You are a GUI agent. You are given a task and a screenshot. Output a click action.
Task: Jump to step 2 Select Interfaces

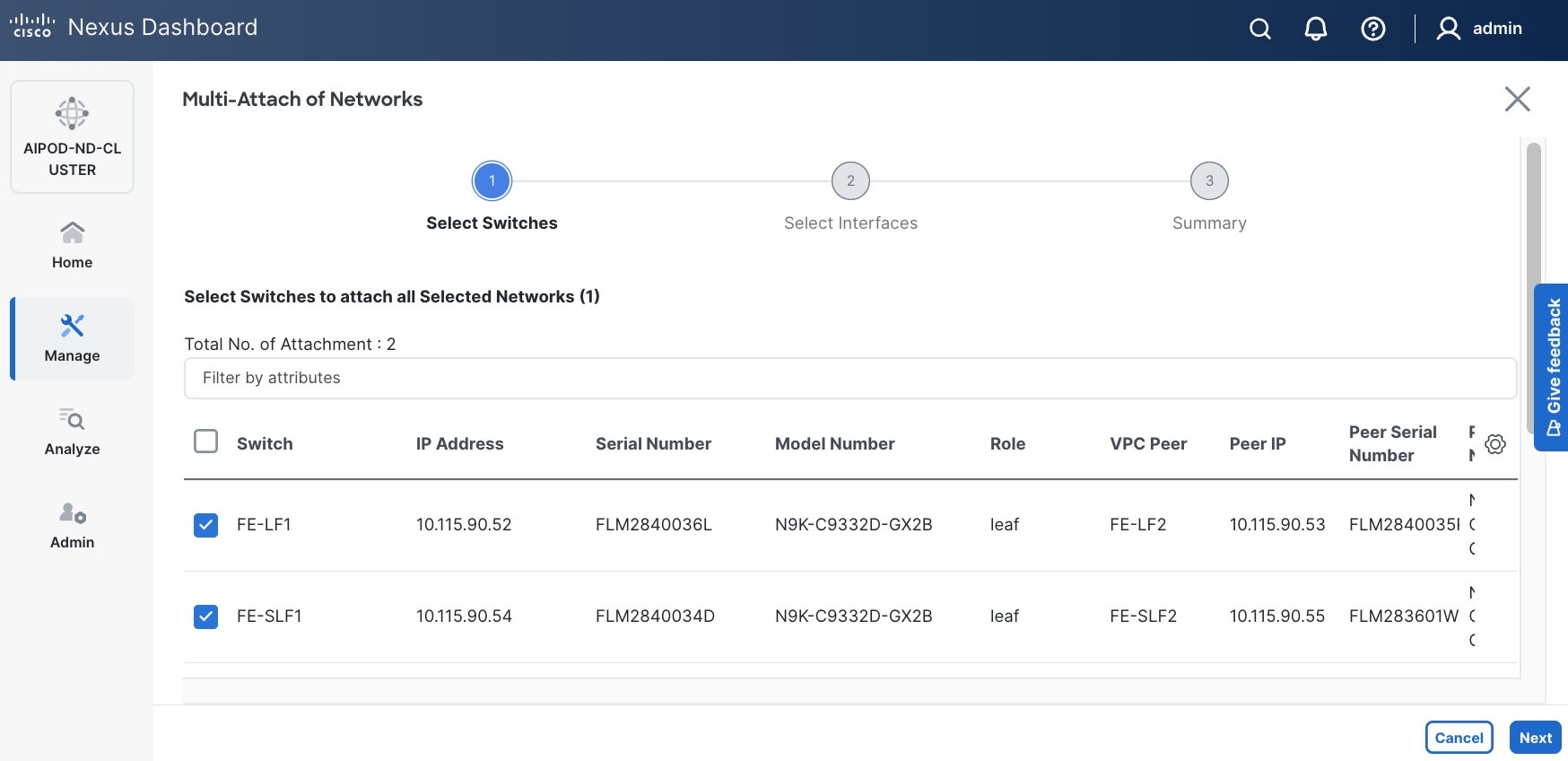click(850, 181)
